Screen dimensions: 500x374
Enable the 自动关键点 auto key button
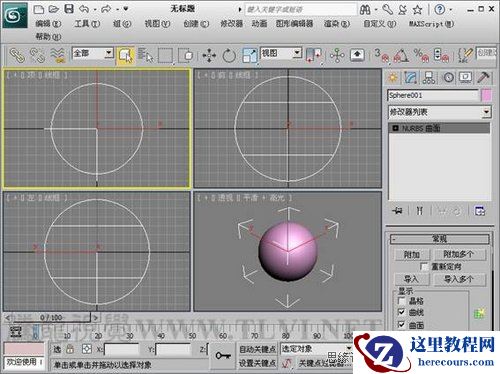pos(257,349)
